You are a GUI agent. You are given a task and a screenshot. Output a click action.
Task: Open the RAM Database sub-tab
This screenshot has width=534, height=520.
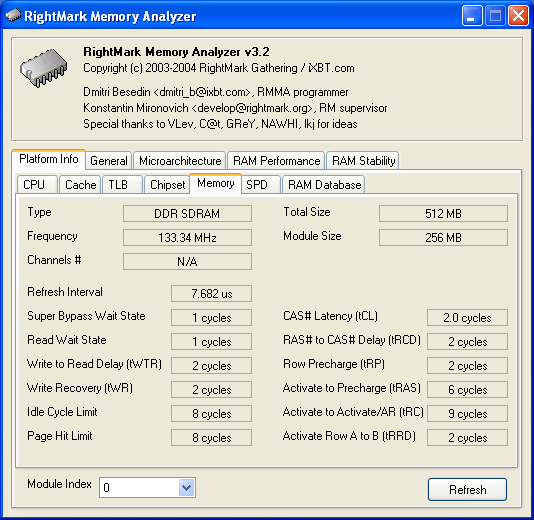(324, 185)
